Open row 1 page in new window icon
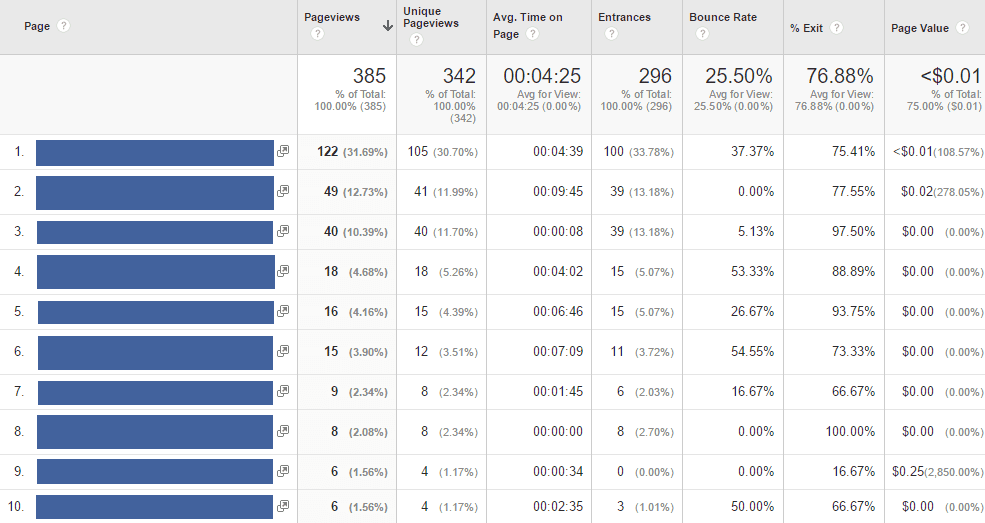 pos(283,151)
